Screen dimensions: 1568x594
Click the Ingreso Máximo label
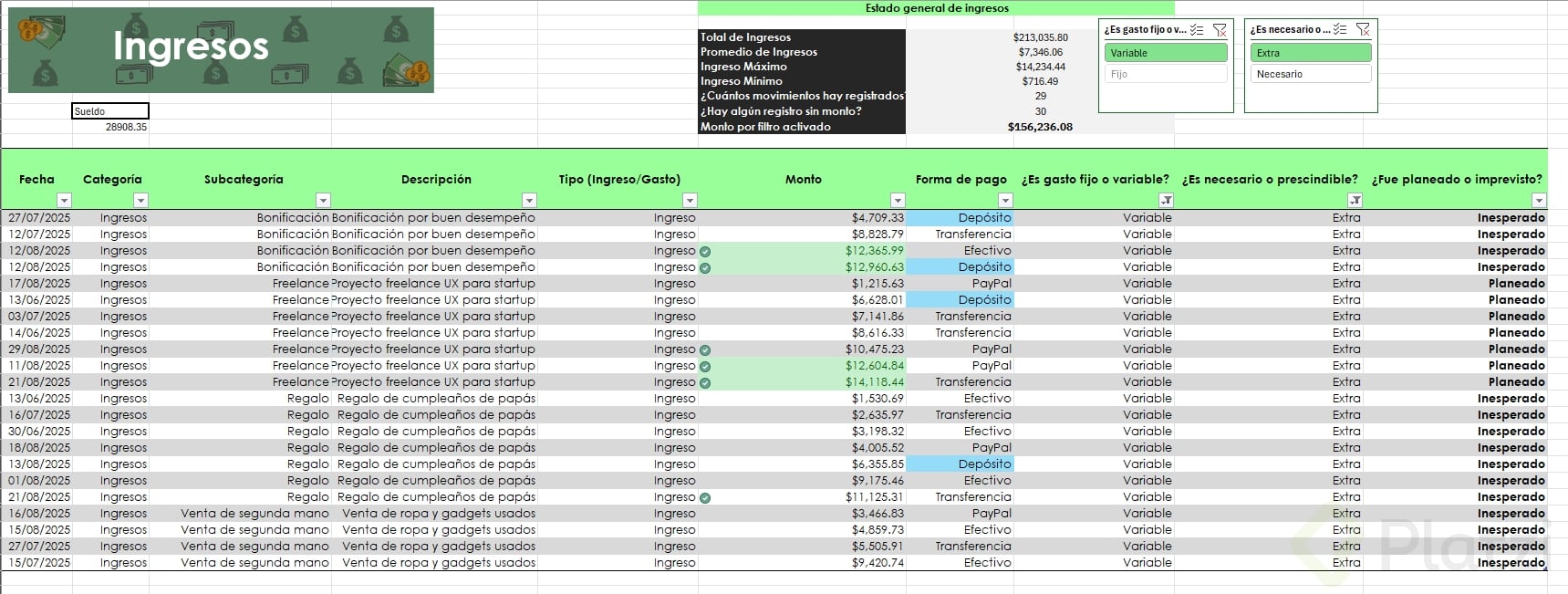[742, 67]
